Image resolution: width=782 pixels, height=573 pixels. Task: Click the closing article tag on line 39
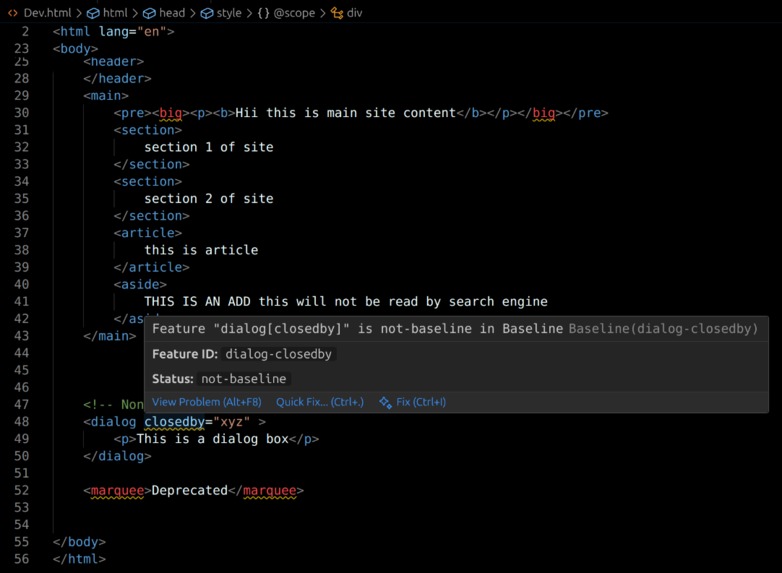152,267
